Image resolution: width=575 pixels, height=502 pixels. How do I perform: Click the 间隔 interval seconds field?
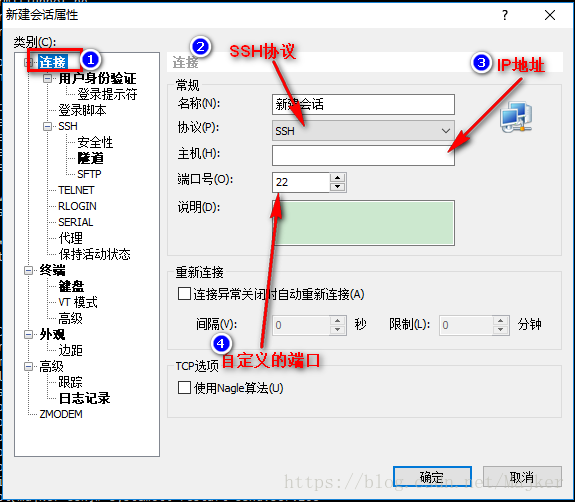click(301, 325)
